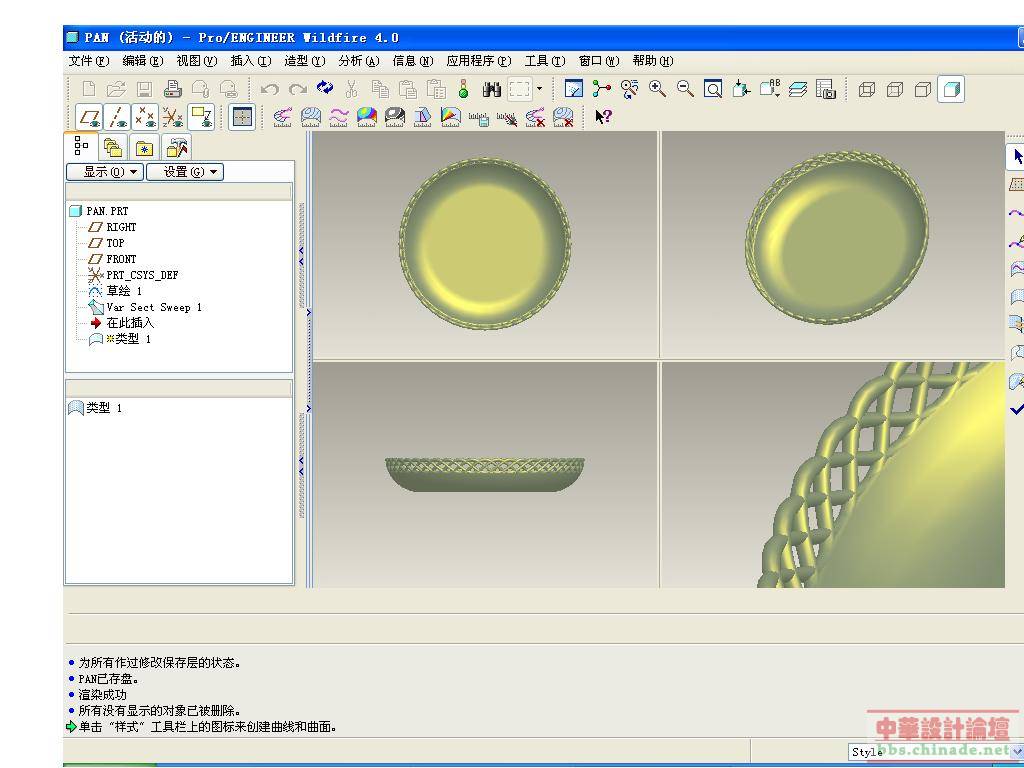Viewport: 1024px width, 768px height.
Task: Click the Curvature analysis icon
Action: (x=282, y=117)
